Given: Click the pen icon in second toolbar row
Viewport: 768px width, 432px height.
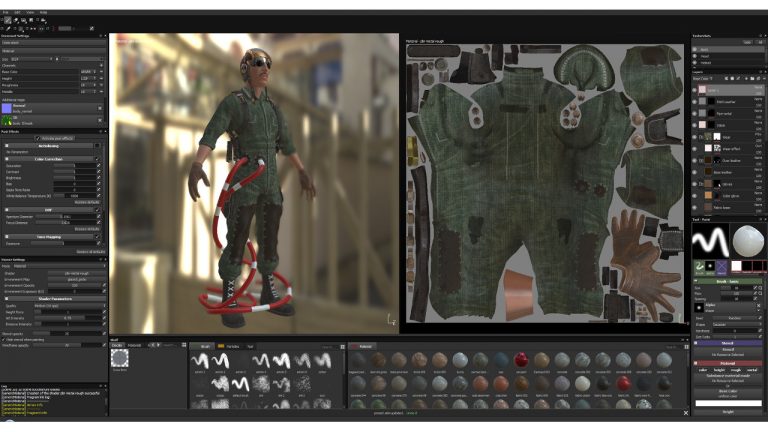Looking at the screenshot, I should coord(8,28).
